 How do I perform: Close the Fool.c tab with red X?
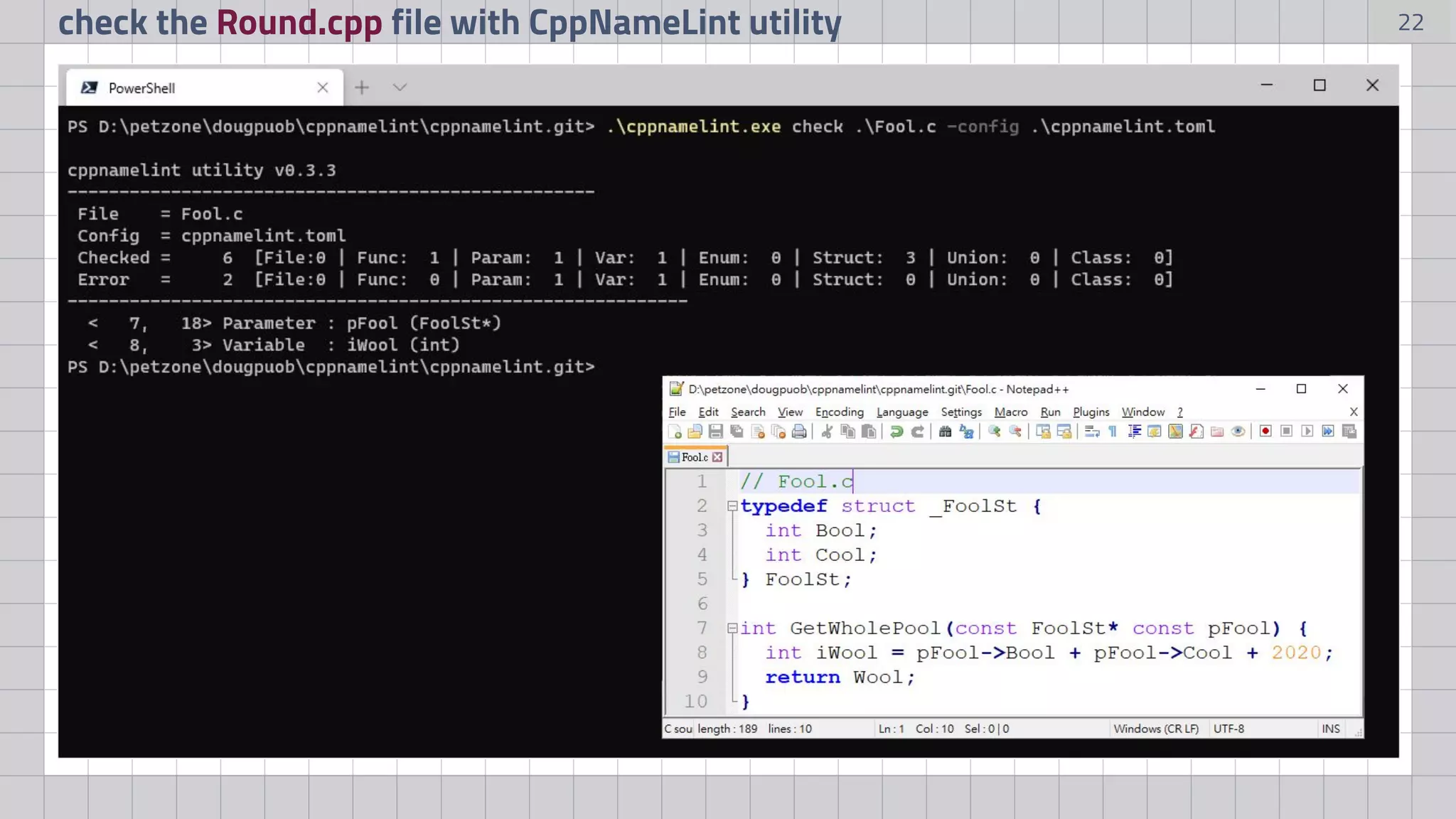(717, 457)
